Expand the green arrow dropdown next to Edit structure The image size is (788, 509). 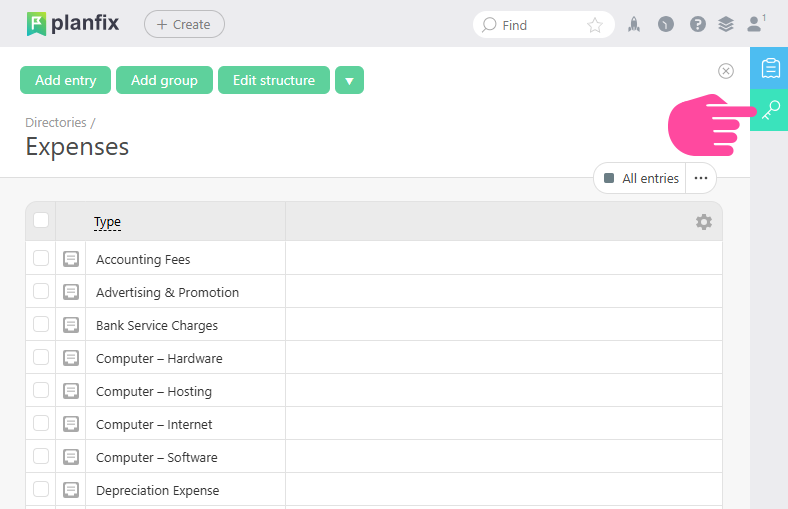tap(349, 80)
